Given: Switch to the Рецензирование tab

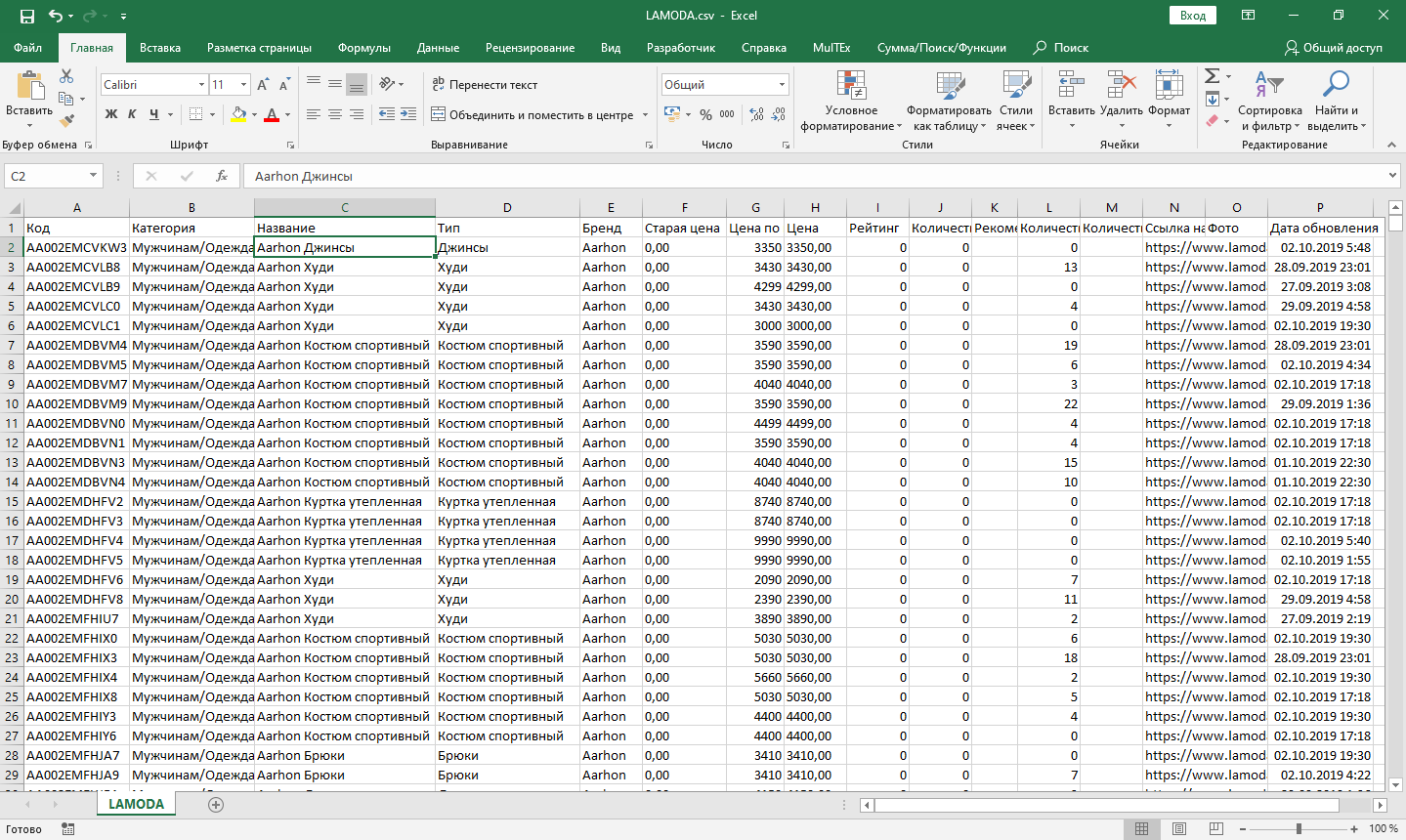Looking at the screenshot, I should point(530,47).
